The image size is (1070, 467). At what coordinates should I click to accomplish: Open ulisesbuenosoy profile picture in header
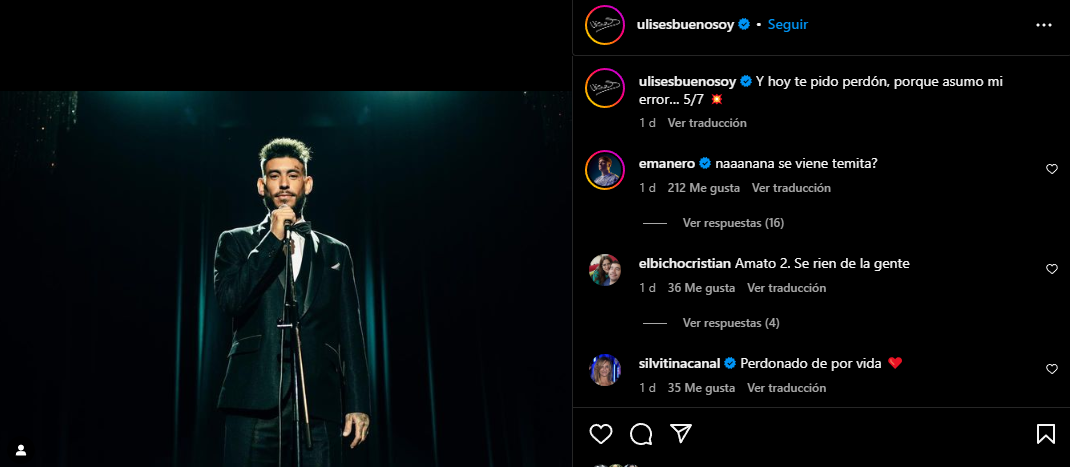pyautogui.click(x=605, y=25)
